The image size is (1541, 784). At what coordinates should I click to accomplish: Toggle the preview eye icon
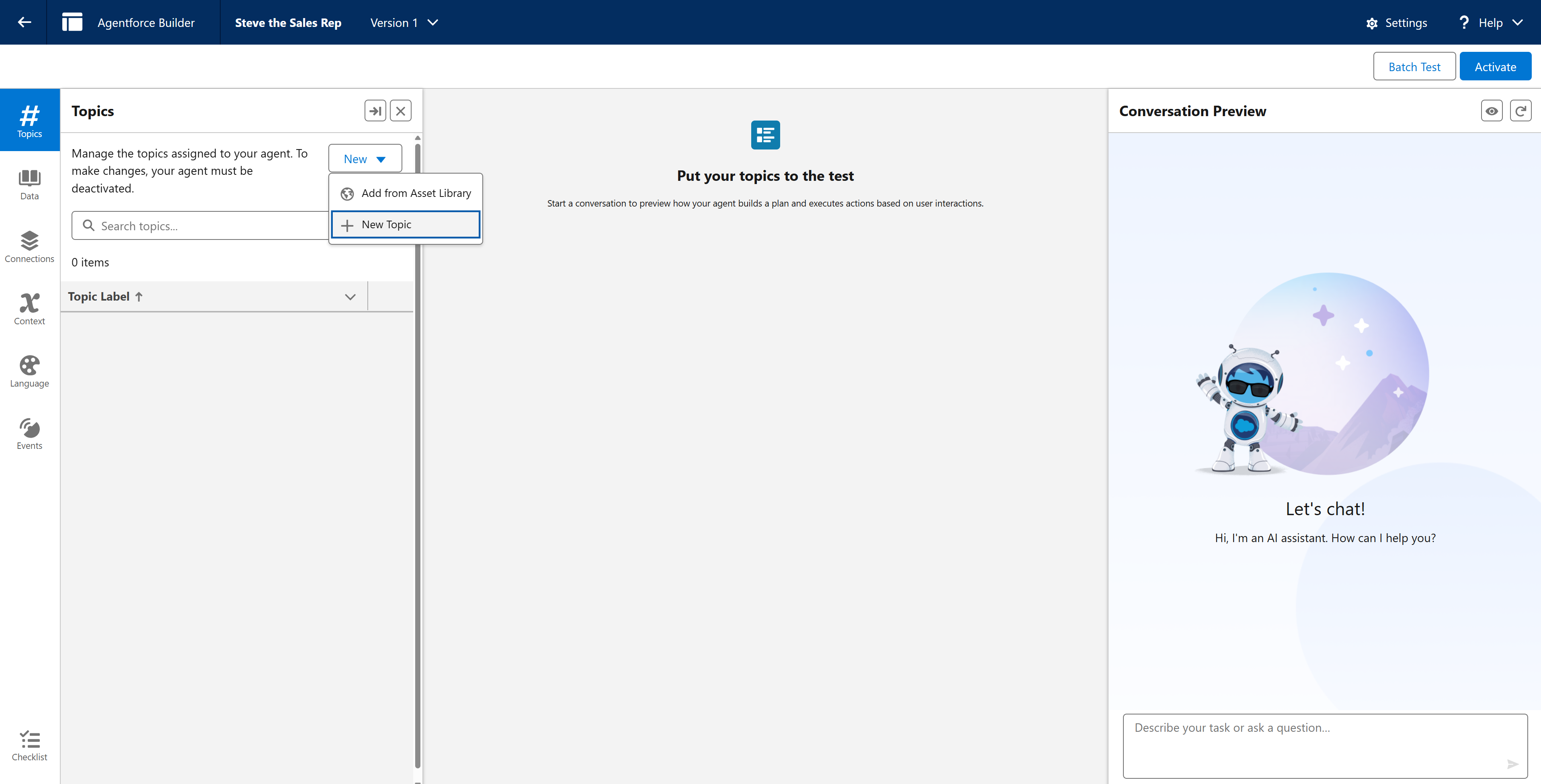[1491, 111]
